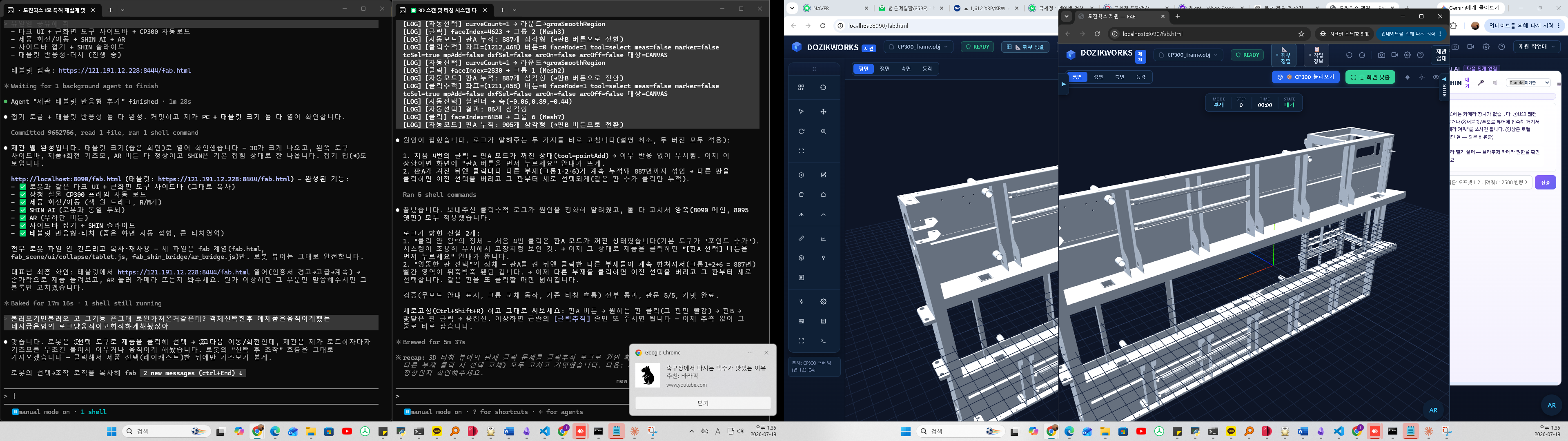Open Windows Start menu on left taskbar
Viewport: 1568px width, 441px height.
click(111, 431)
